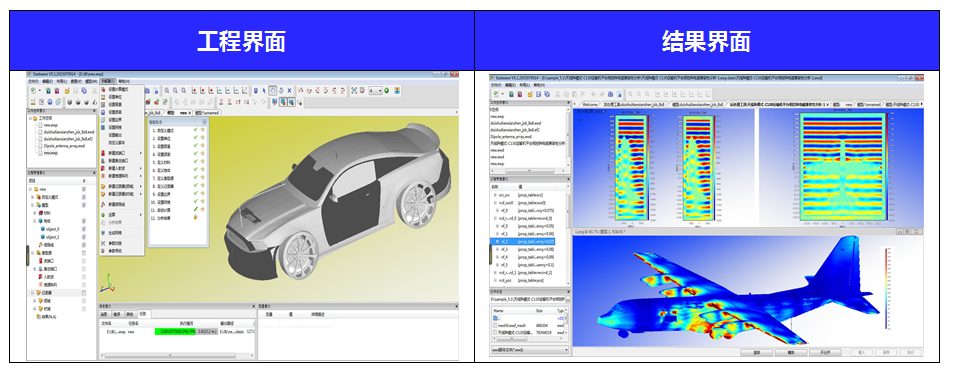Click the open-folder icon in the left window toolbar

67,91
